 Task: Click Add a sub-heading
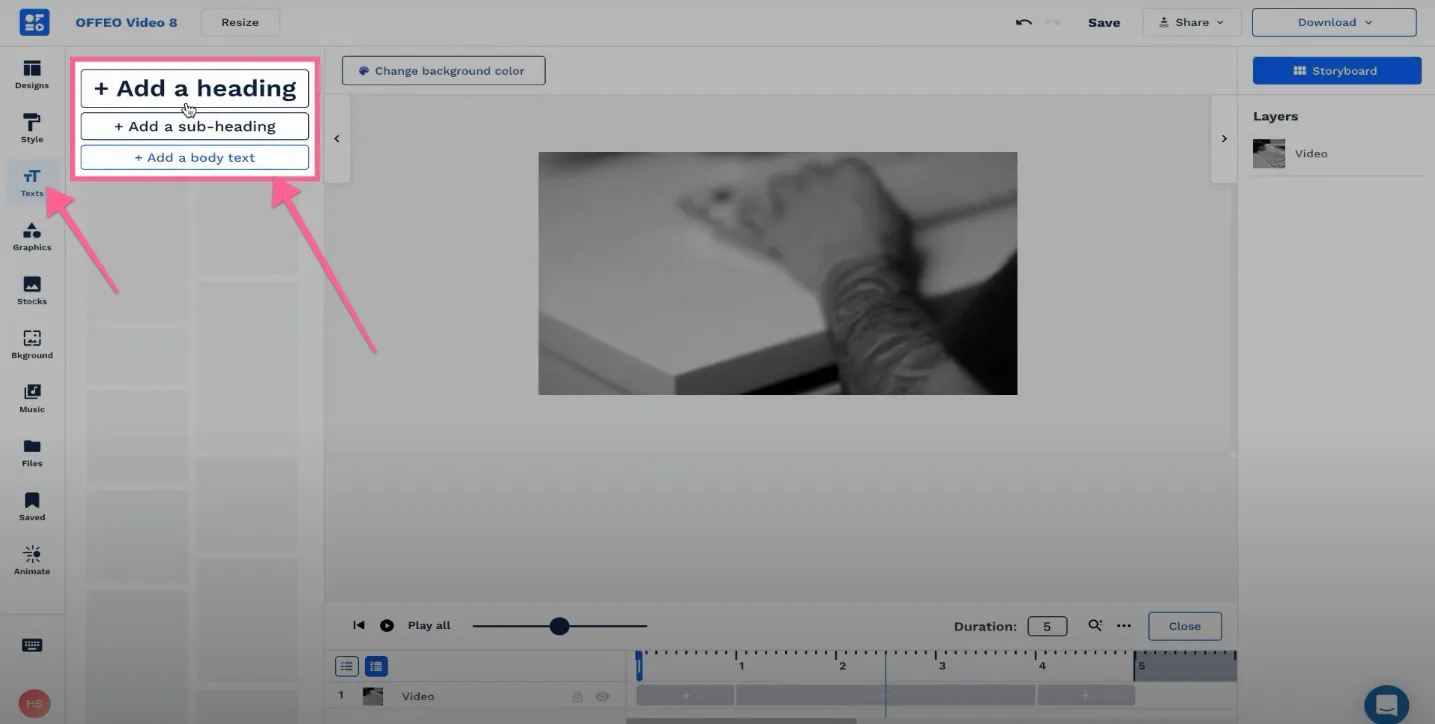(x=195, y=126)
